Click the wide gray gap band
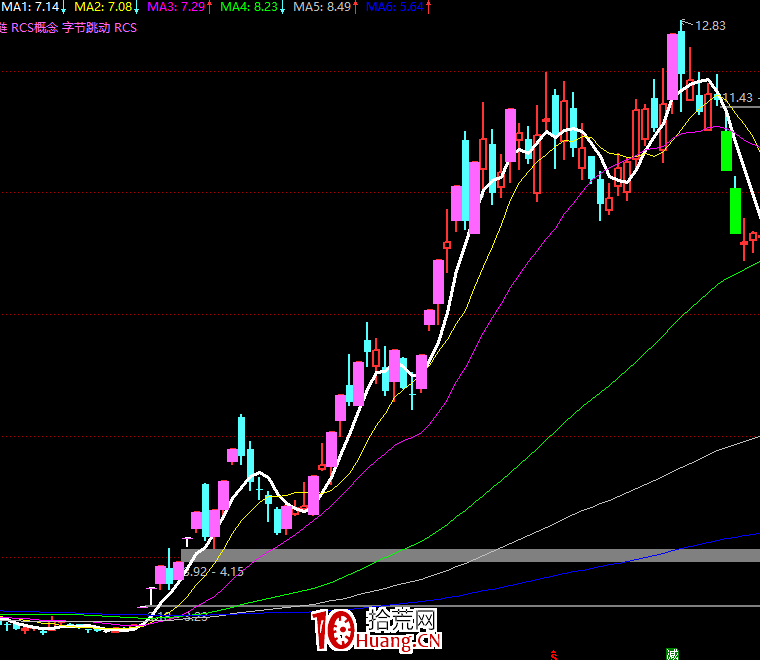Image resolution: width=760 pixels, height=660 pixels. [470, 555]
